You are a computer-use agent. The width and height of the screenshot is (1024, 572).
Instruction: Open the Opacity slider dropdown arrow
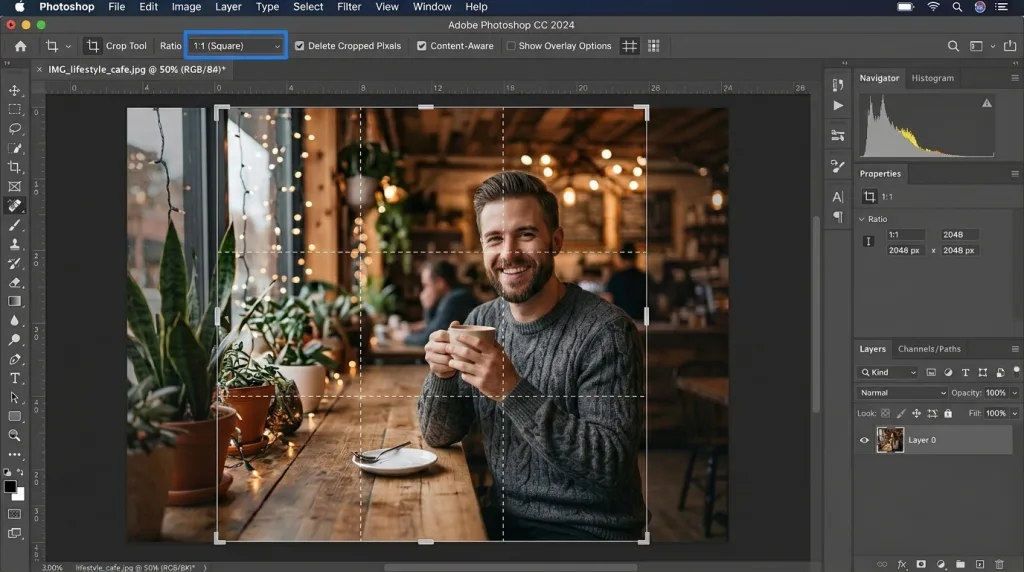(x=1015, y=393)
